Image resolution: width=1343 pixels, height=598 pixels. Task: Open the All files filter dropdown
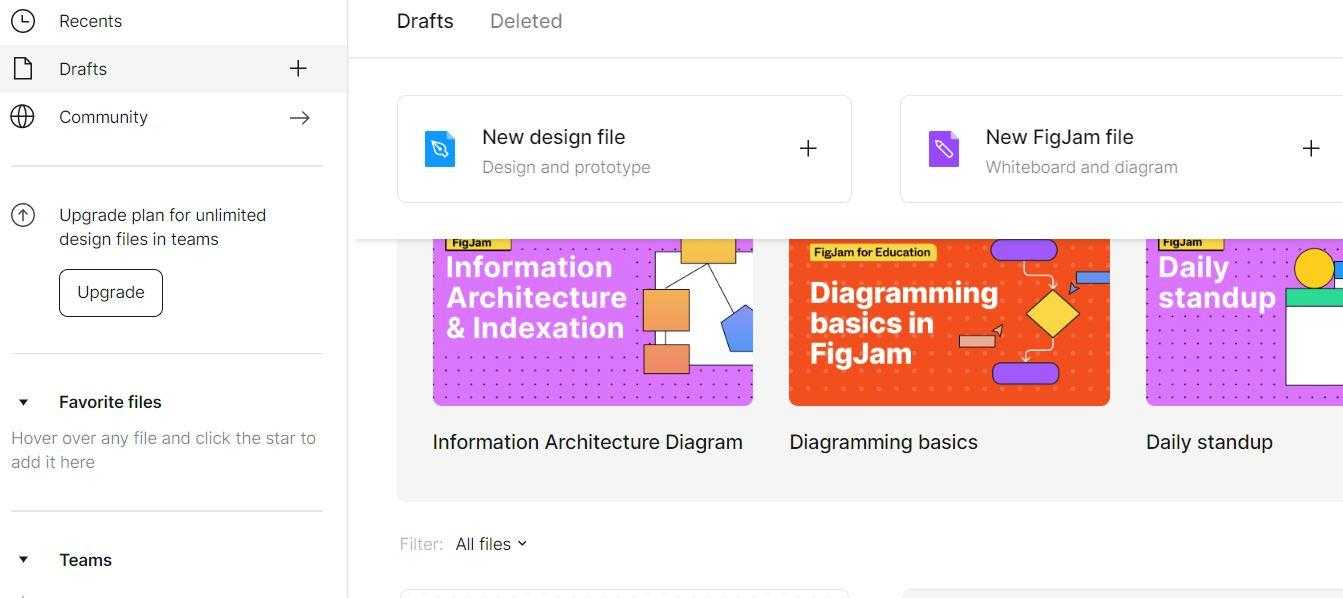[490, 544]
